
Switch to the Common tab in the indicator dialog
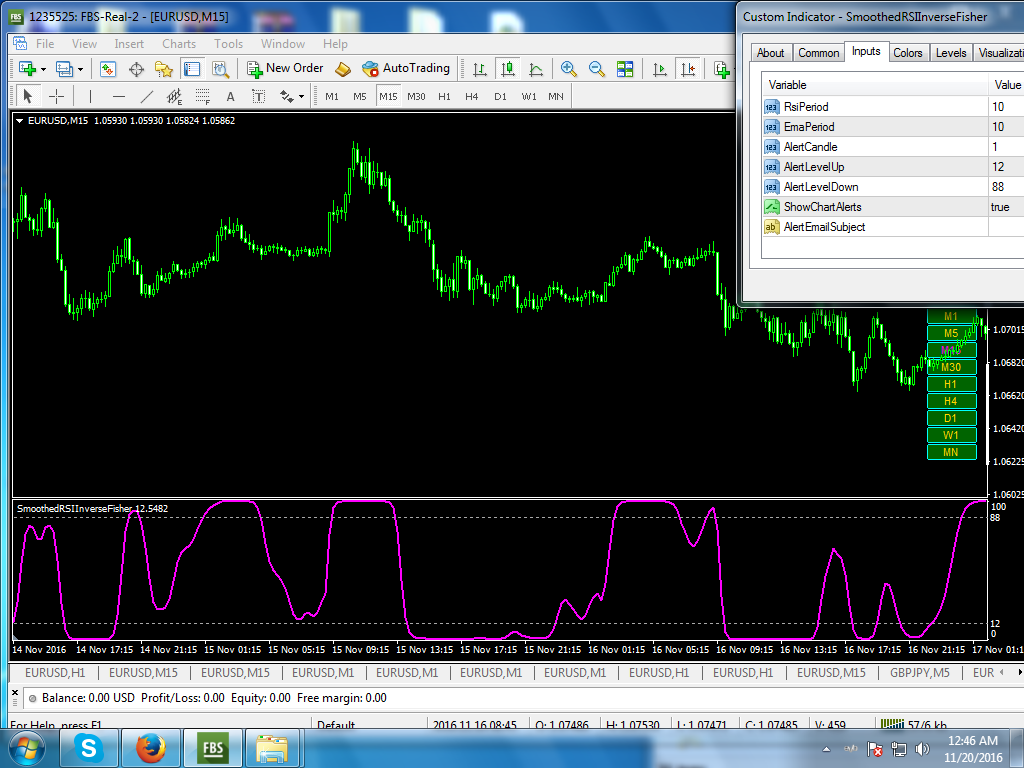pos(818,53)
